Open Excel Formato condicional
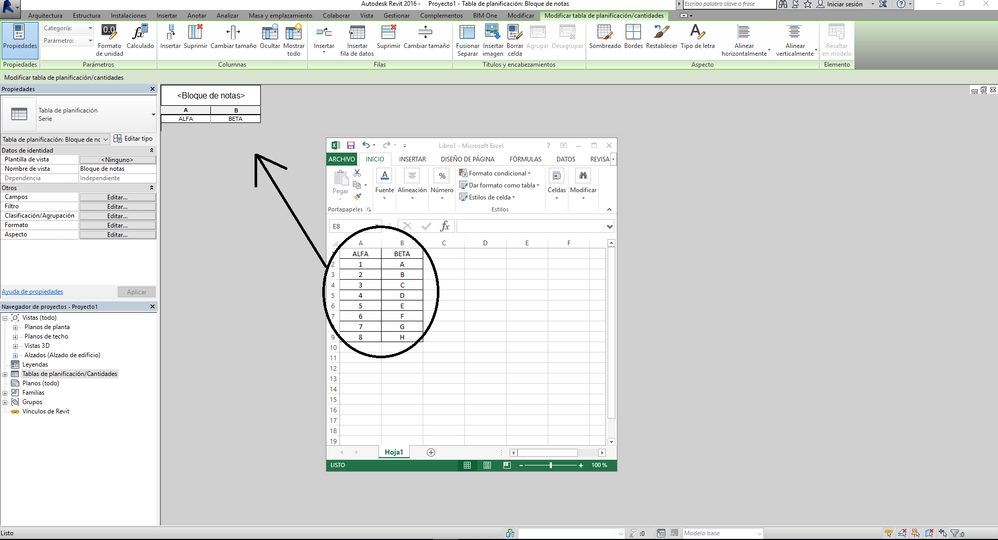Screen dimensions: 998x540 [x=495, y=173]
